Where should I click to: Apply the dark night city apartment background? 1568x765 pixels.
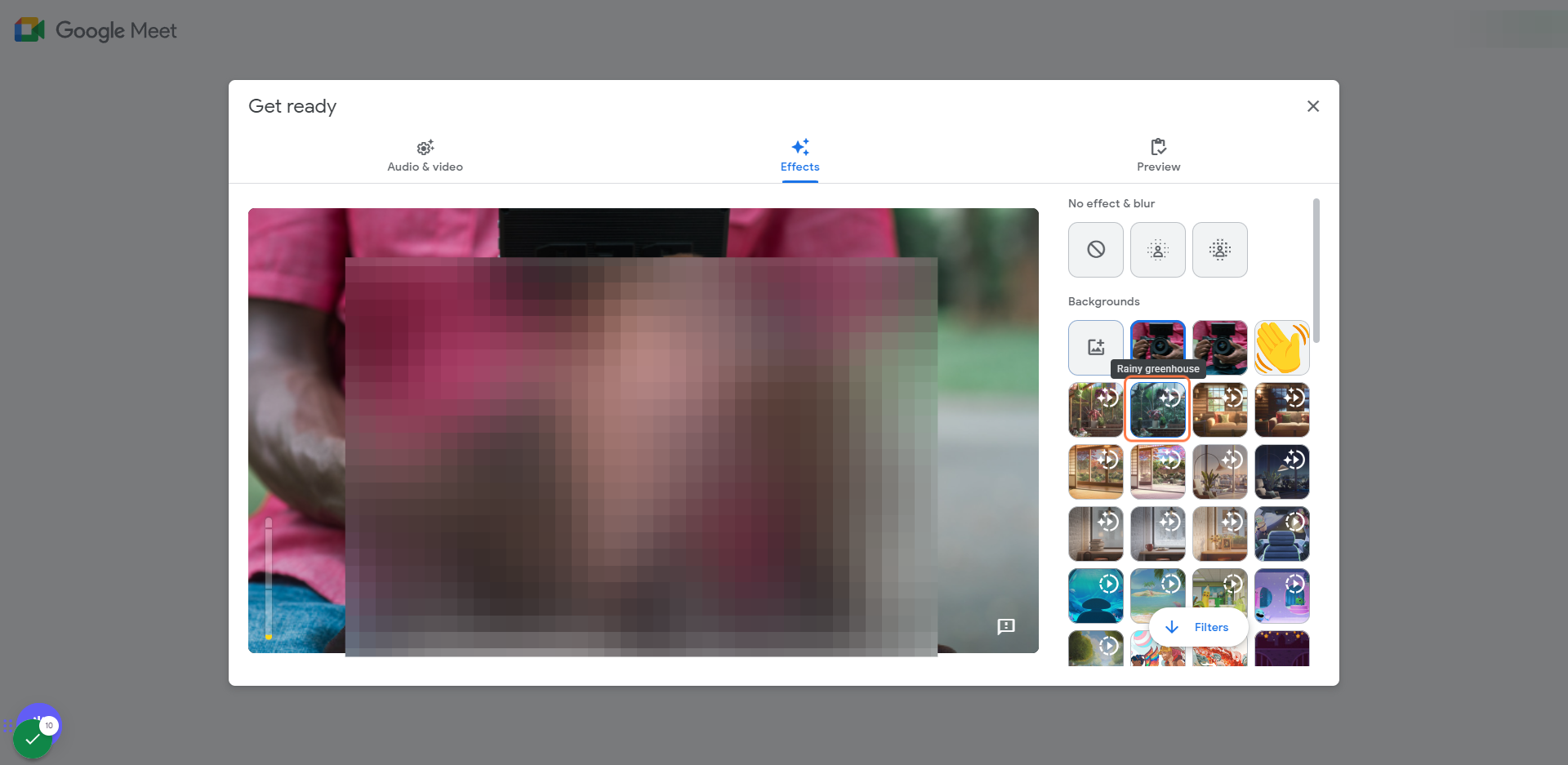(1282, 472)
